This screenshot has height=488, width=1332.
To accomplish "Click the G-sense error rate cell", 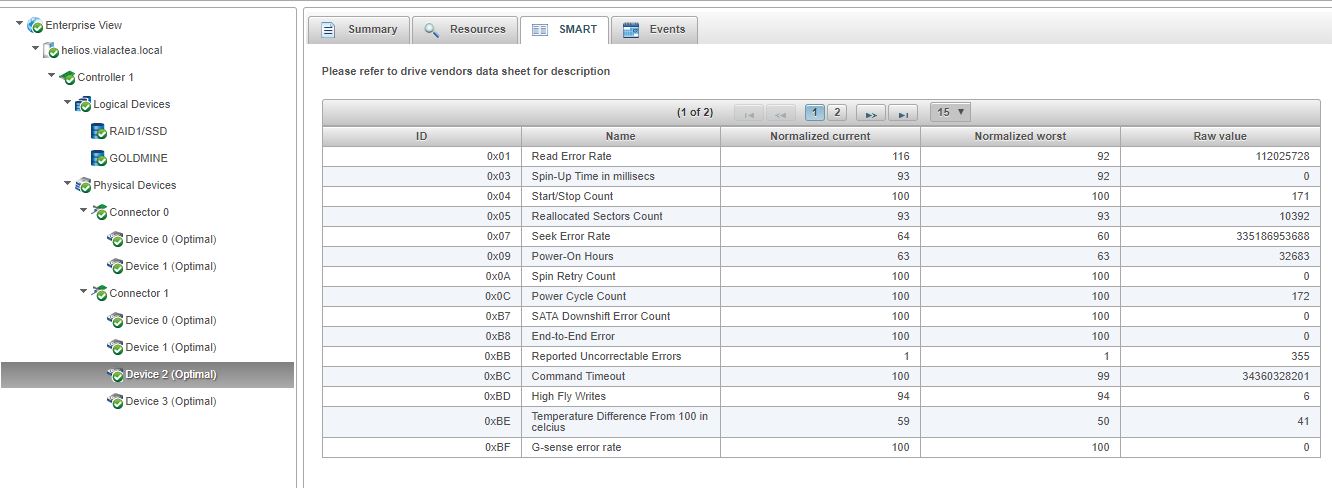I will pos(621,447).
